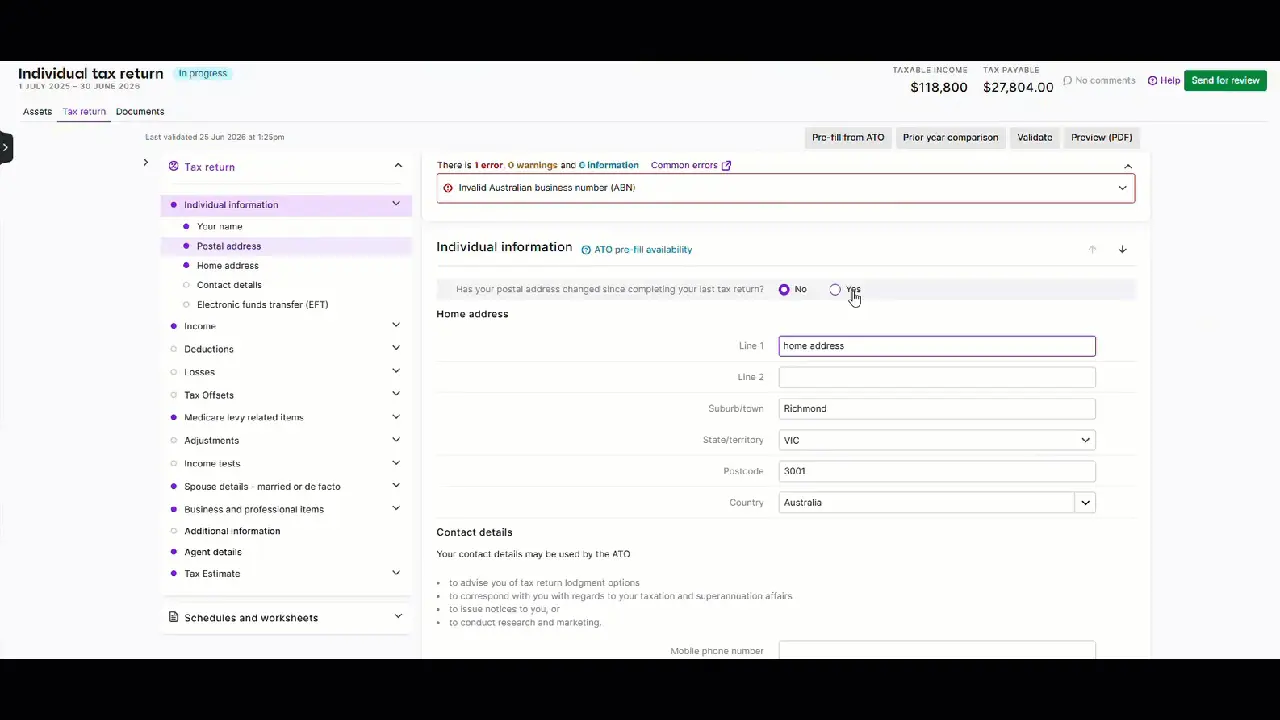This screenshot has height=720, width=1280.
Task: Focus the Mobile phone number field
Action: click(x=937, y=650)
